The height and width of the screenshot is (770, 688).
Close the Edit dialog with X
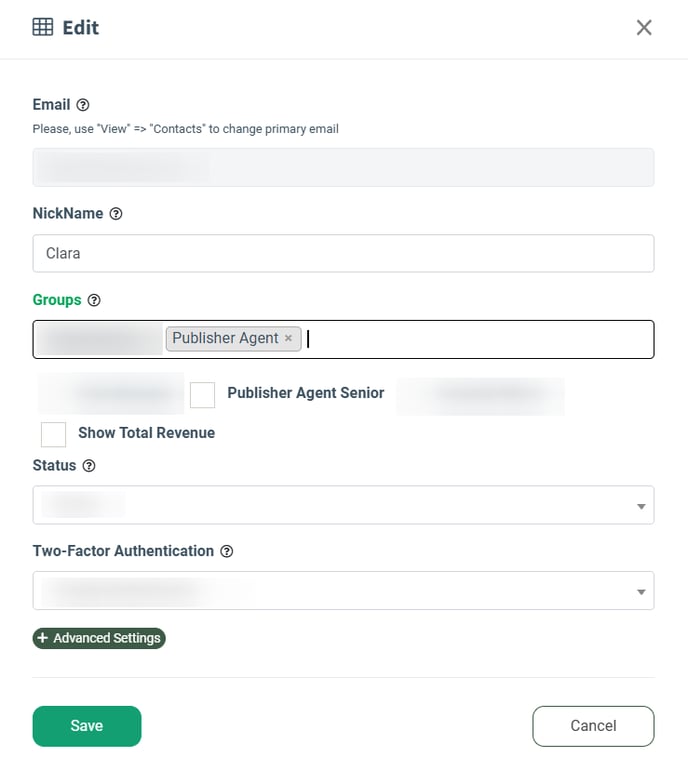(x=644, y=28)
